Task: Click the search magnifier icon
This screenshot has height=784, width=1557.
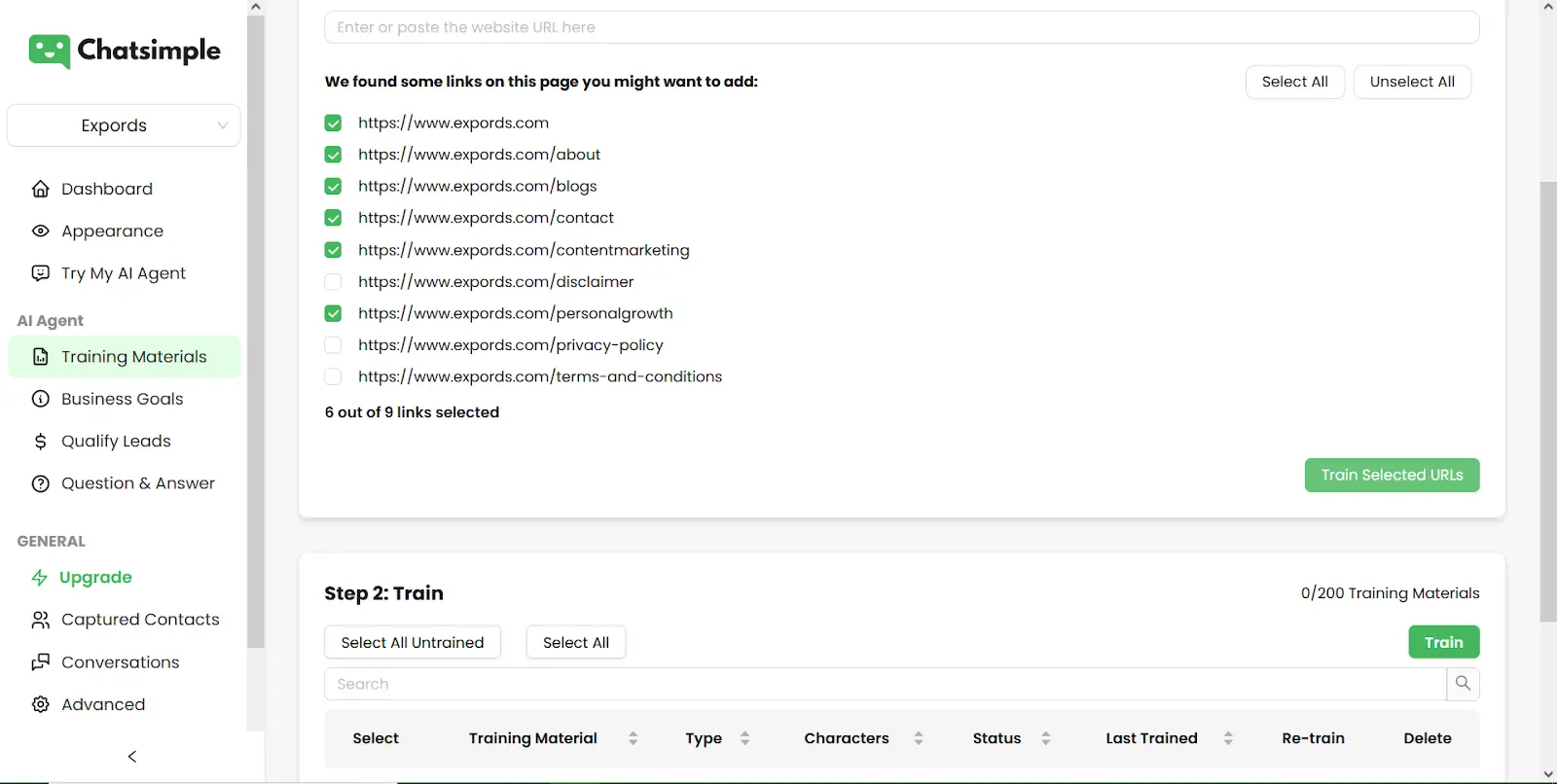Action: pos(1463,684)
